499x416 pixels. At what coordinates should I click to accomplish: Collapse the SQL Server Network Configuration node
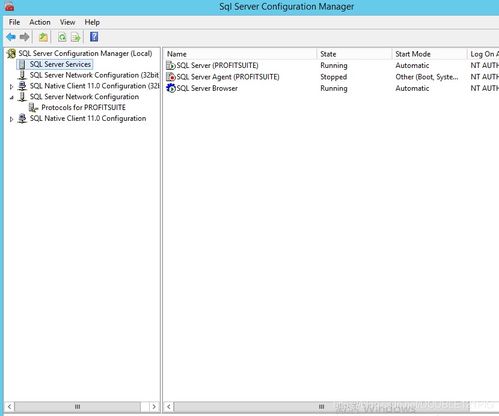(11, 97)
